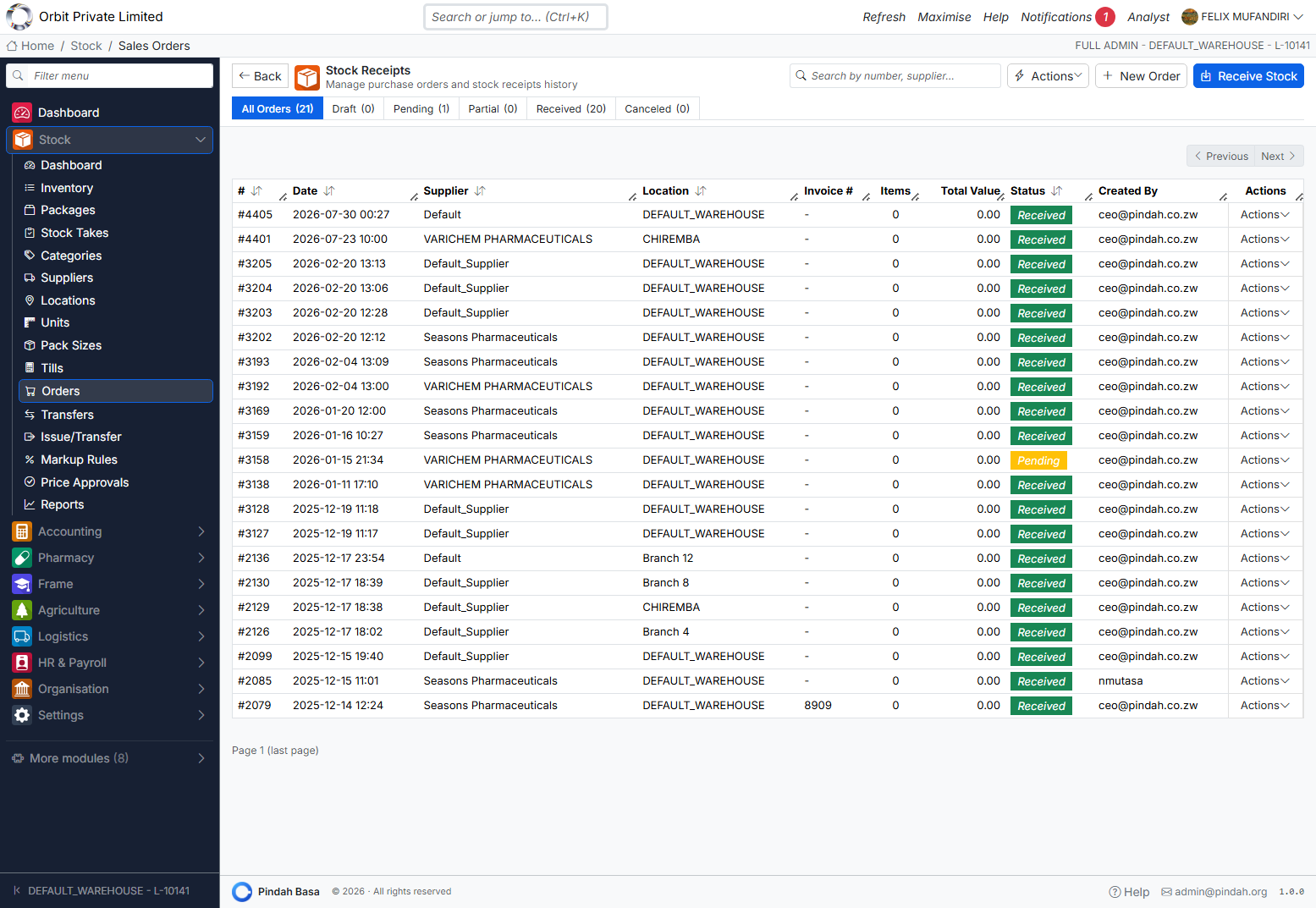The image size is (1316, 908).
Task: Click the notifications red badge
Action: pos(1105,17)
